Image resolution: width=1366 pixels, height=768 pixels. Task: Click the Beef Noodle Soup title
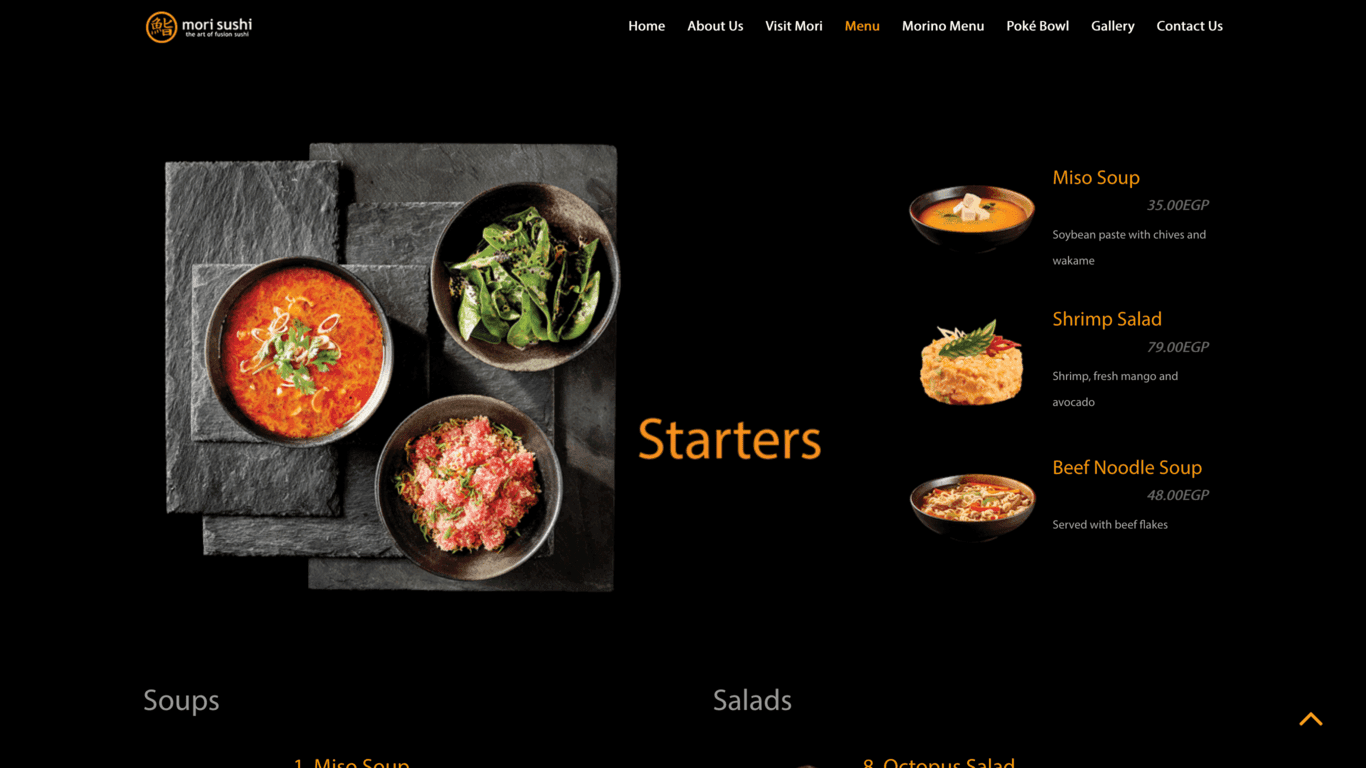[x=1127, y=467]
